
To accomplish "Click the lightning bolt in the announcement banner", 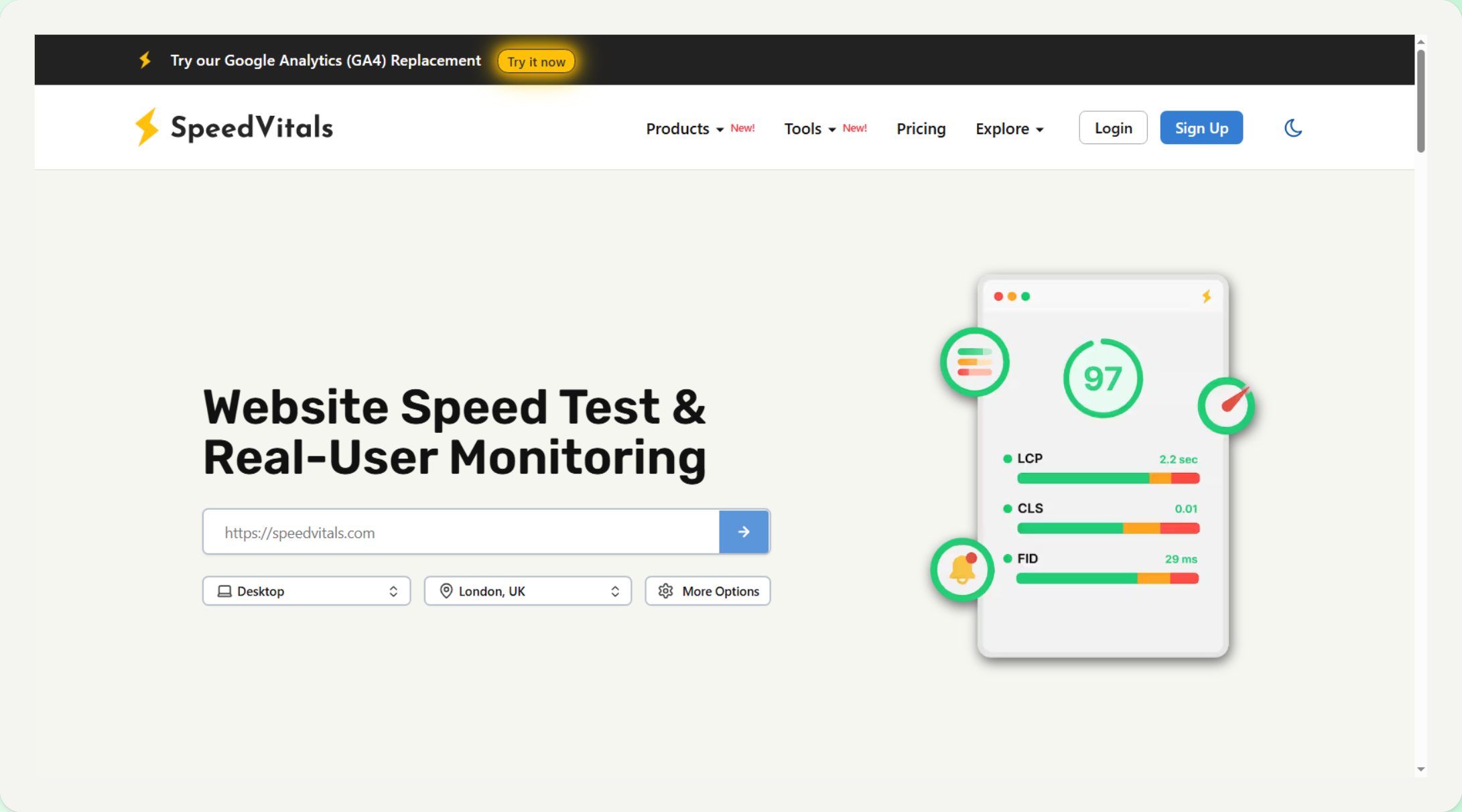I will (x=145, y=60).
